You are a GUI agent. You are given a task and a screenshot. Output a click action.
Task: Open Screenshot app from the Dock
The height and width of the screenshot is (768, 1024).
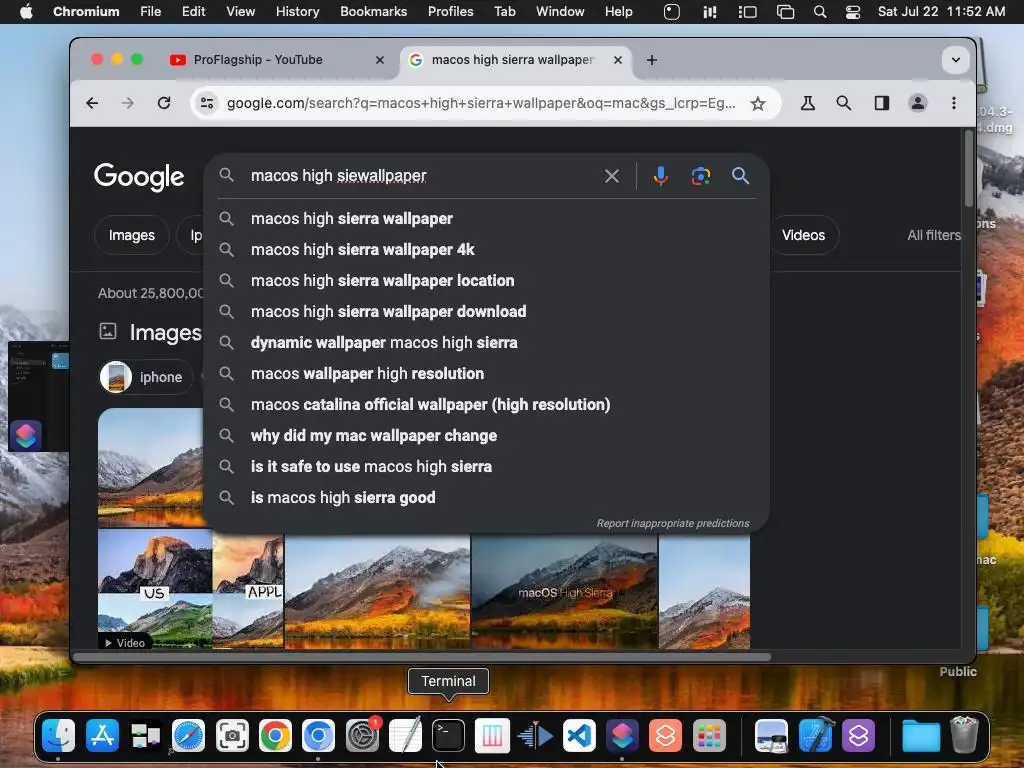[x=232, y=736]
